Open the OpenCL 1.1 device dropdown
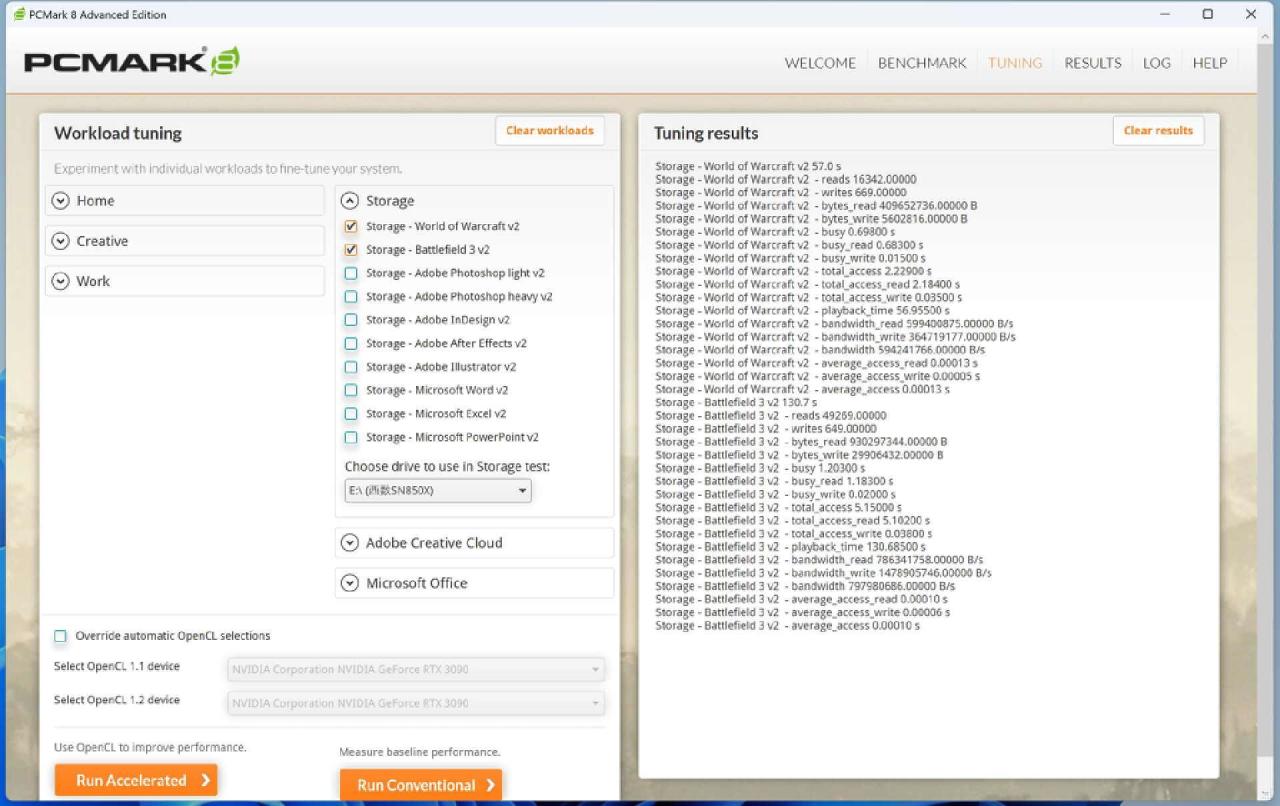The height and width of the screenshot is (806, 1280). (x=416, y=669)
